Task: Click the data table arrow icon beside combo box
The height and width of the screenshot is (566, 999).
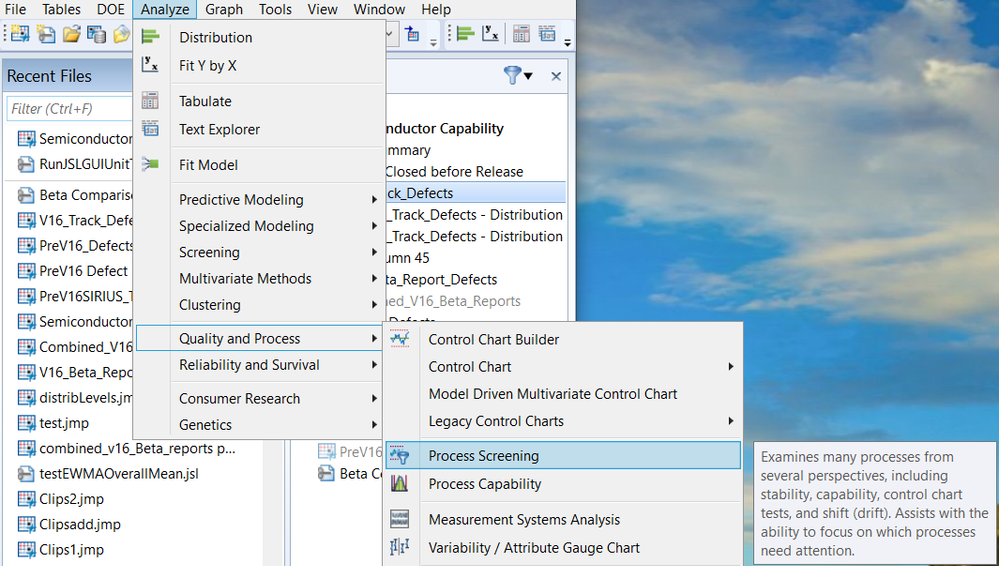Action: click(412, 34)
